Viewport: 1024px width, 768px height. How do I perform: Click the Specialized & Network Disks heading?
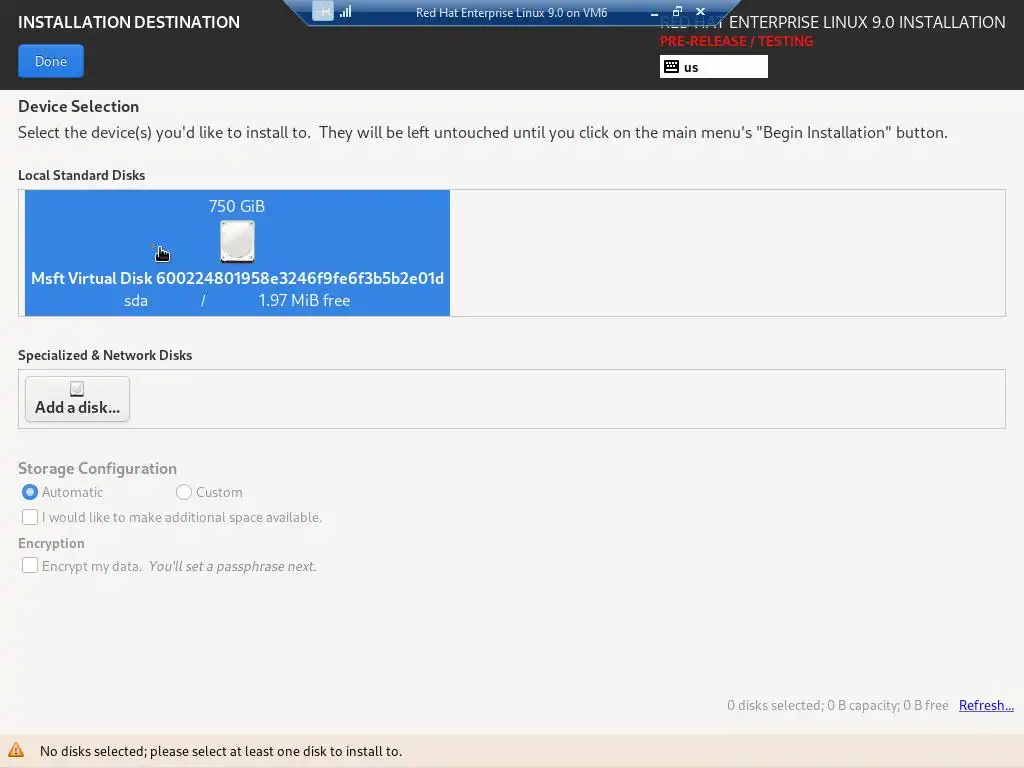pyautogui.click(x=105, y=355)
